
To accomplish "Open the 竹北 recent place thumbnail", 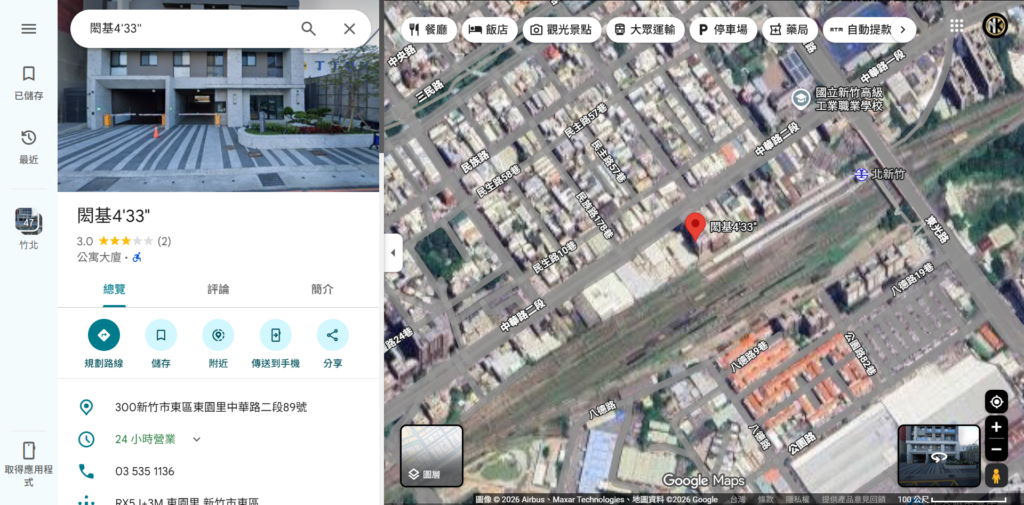I will click(29, 229).
